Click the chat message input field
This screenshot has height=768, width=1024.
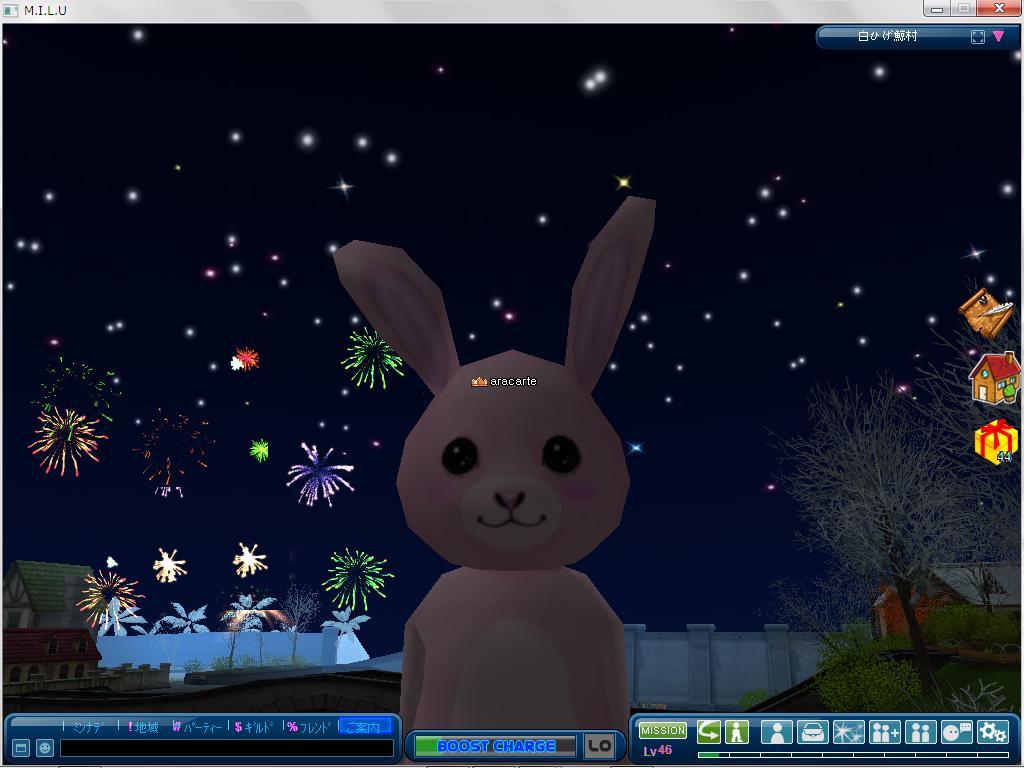coord(226,748)
